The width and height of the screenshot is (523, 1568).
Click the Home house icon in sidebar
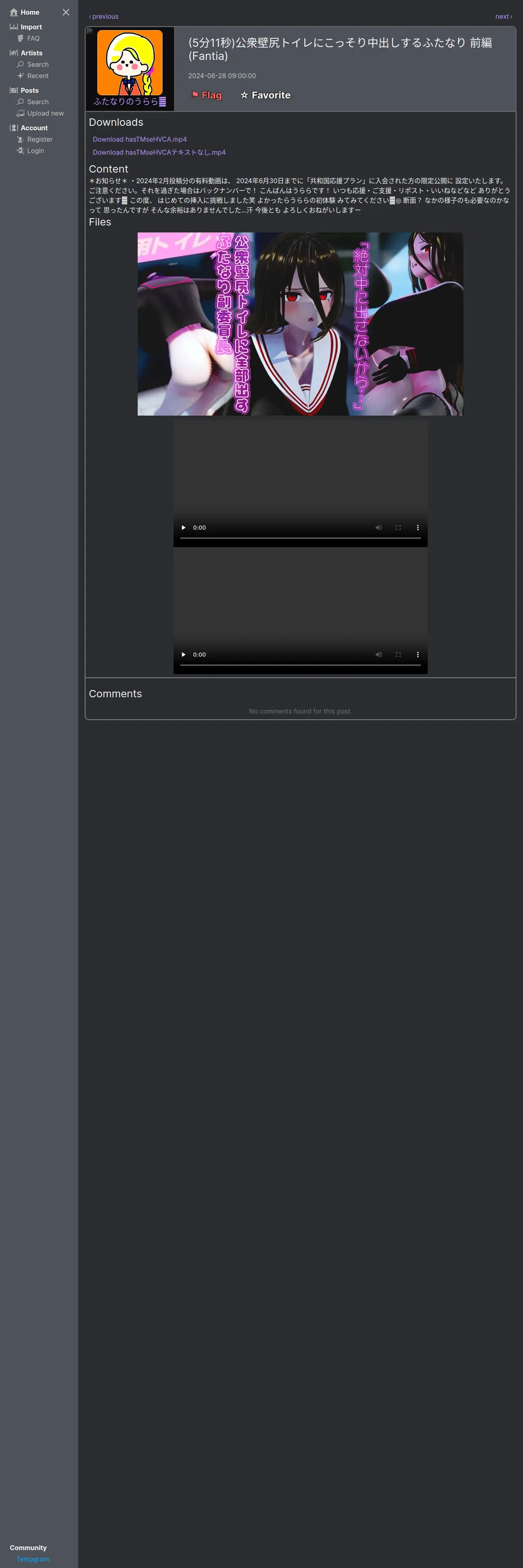[x=14, y=12]
